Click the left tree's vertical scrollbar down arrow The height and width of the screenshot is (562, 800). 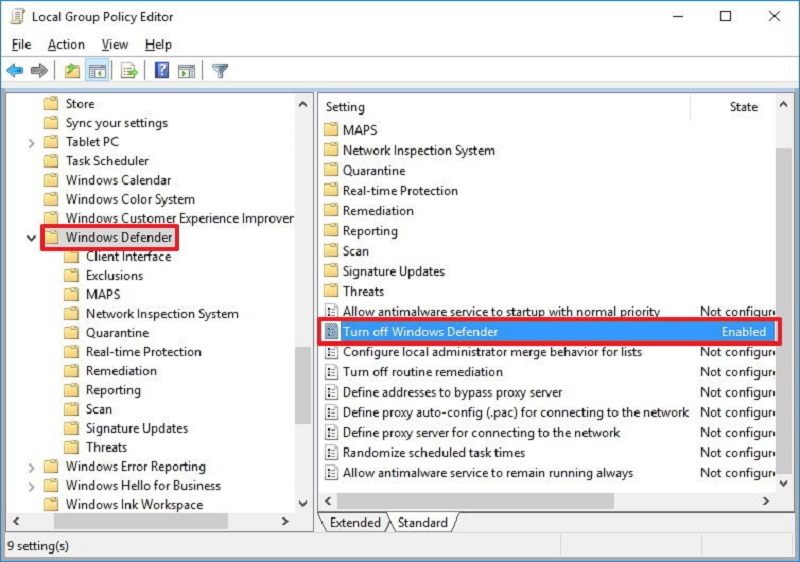click(x=303, y=503)
